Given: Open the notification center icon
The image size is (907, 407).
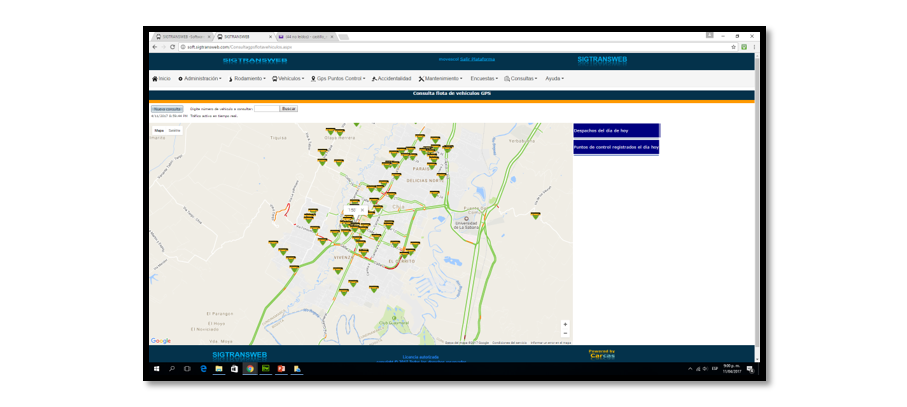Looking at the screenshot, I should click(750, 369).
